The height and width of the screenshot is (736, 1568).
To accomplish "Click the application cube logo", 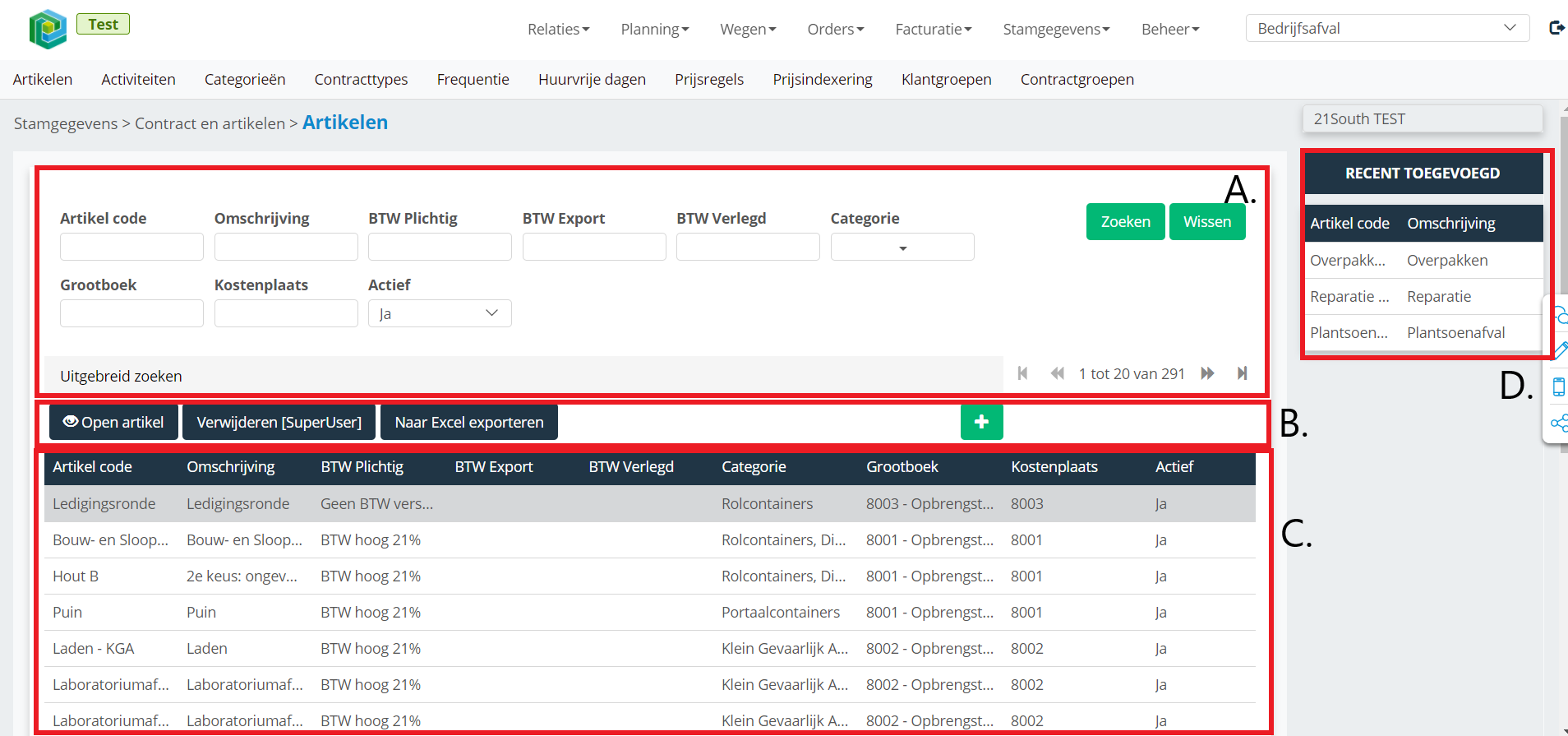I will pyautogui.click(x=48, y=30).
